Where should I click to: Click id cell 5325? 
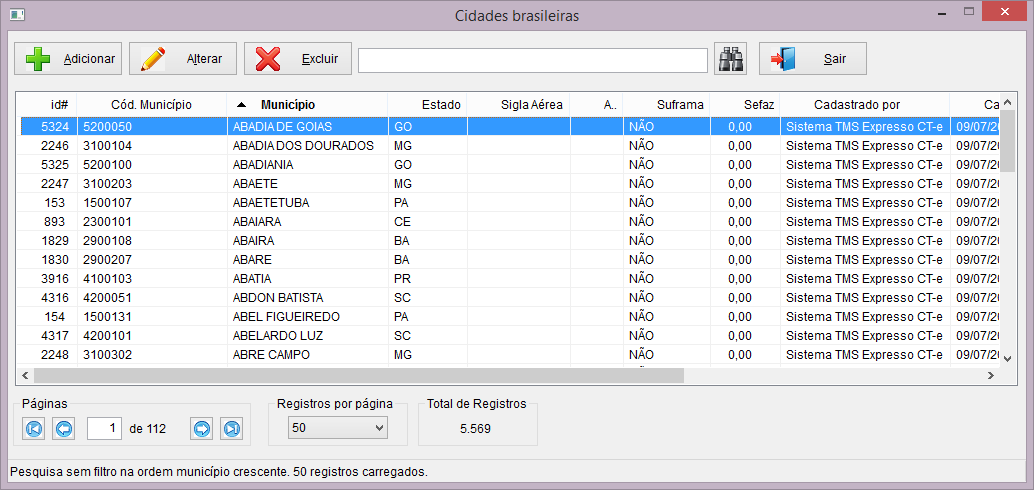pyautogui.click(x=55, y=164)
